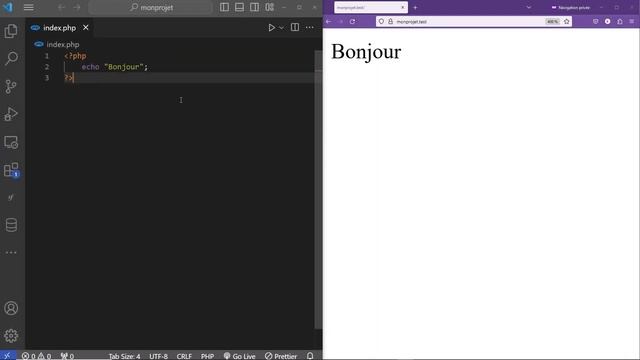Open the hamburger application menu

click(29, 7)
